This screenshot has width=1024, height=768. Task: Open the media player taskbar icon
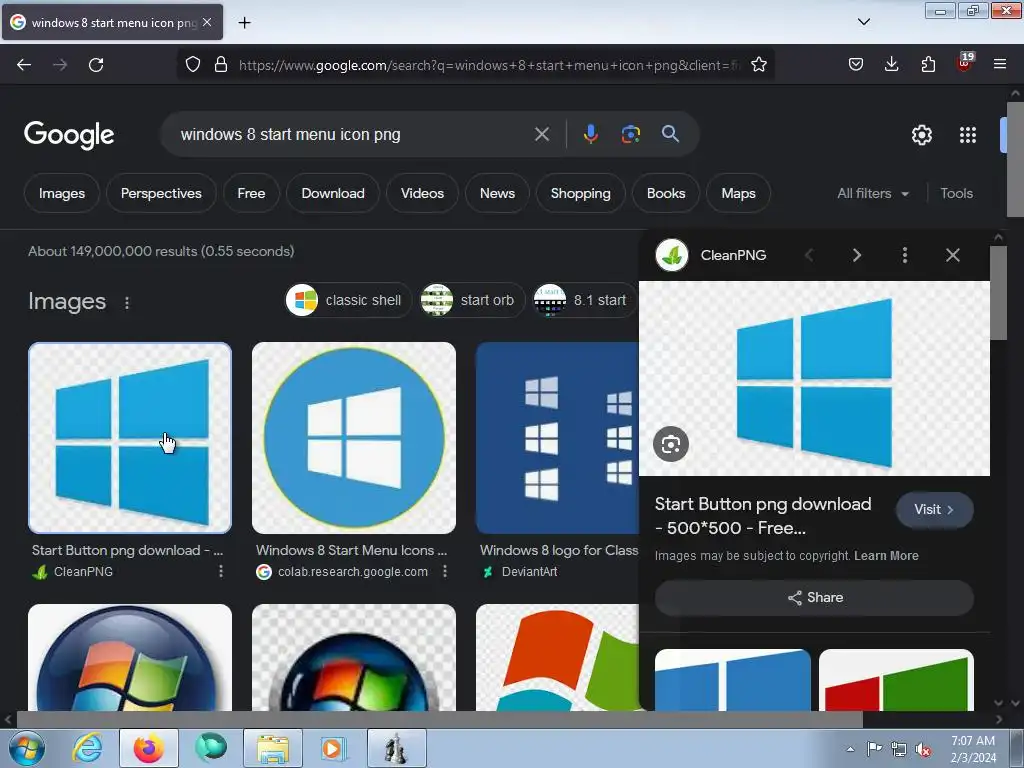click(x=333, y=748)
